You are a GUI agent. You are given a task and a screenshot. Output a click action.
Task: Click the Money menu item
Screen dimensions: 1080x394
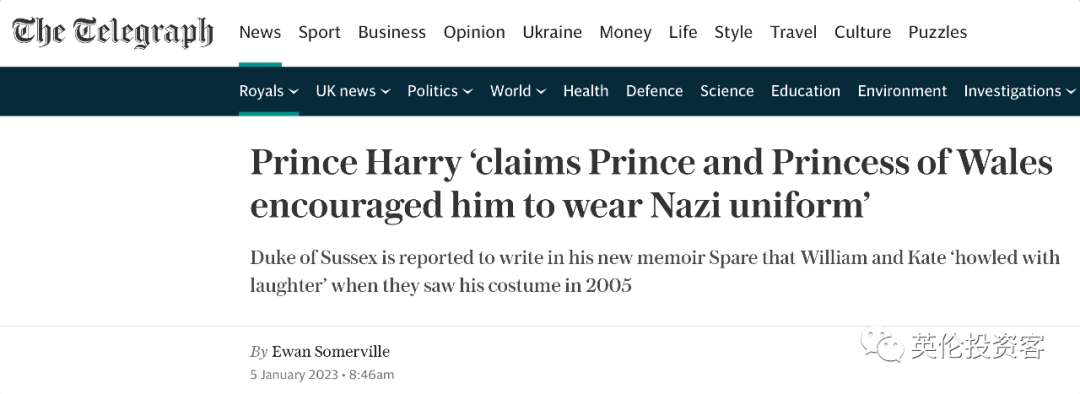tap(625, 32)
